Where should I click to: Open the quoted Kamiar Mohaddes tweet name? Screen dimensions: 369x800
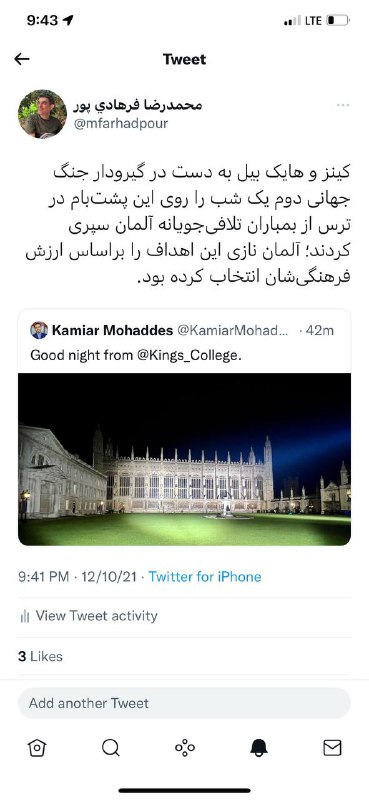click(x=112, y=330)
